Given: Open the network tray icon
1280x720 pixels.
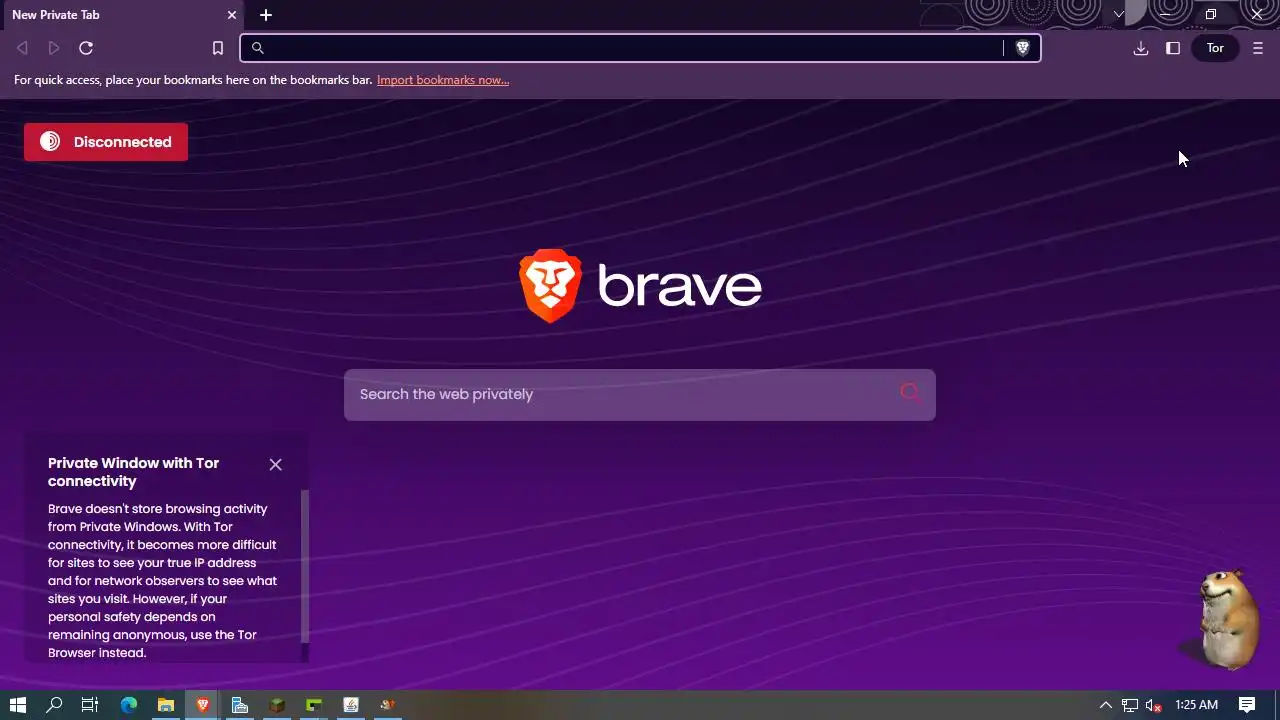Looking at the screenshot, I should (1130, 705).
